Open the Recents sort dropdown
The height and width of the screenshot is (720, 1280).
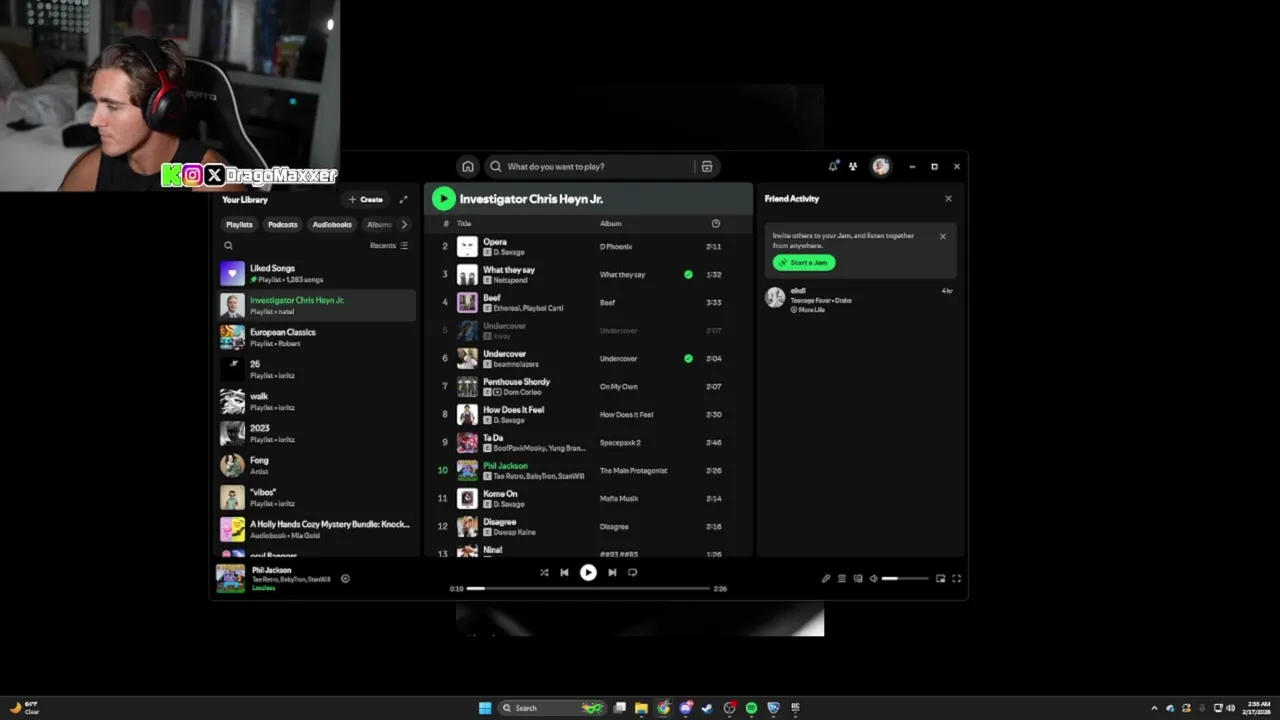[389, 245]
